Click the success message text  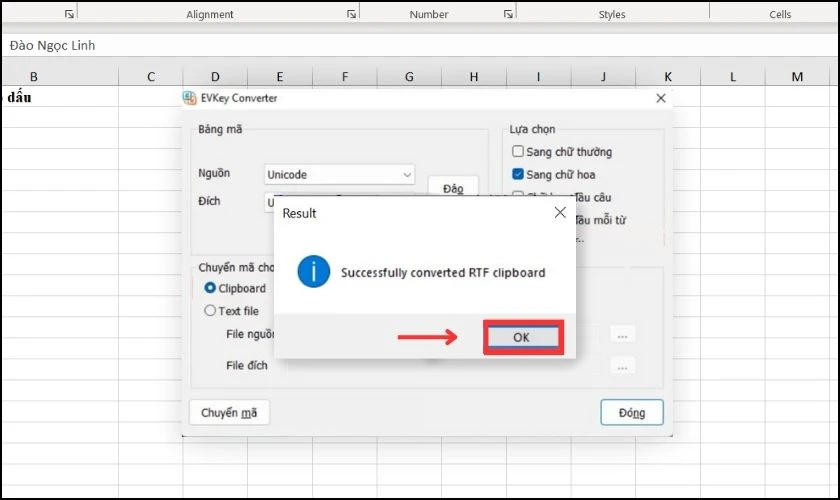(x=443, y=273)
